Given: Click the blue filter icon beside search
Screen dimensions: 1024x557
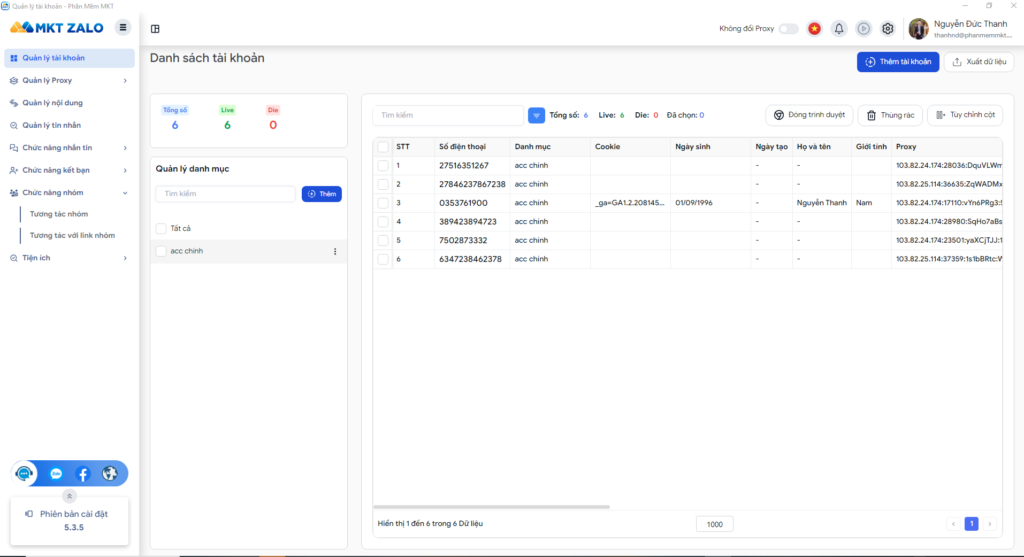Looking at the screenshot, I should [536, 115].
